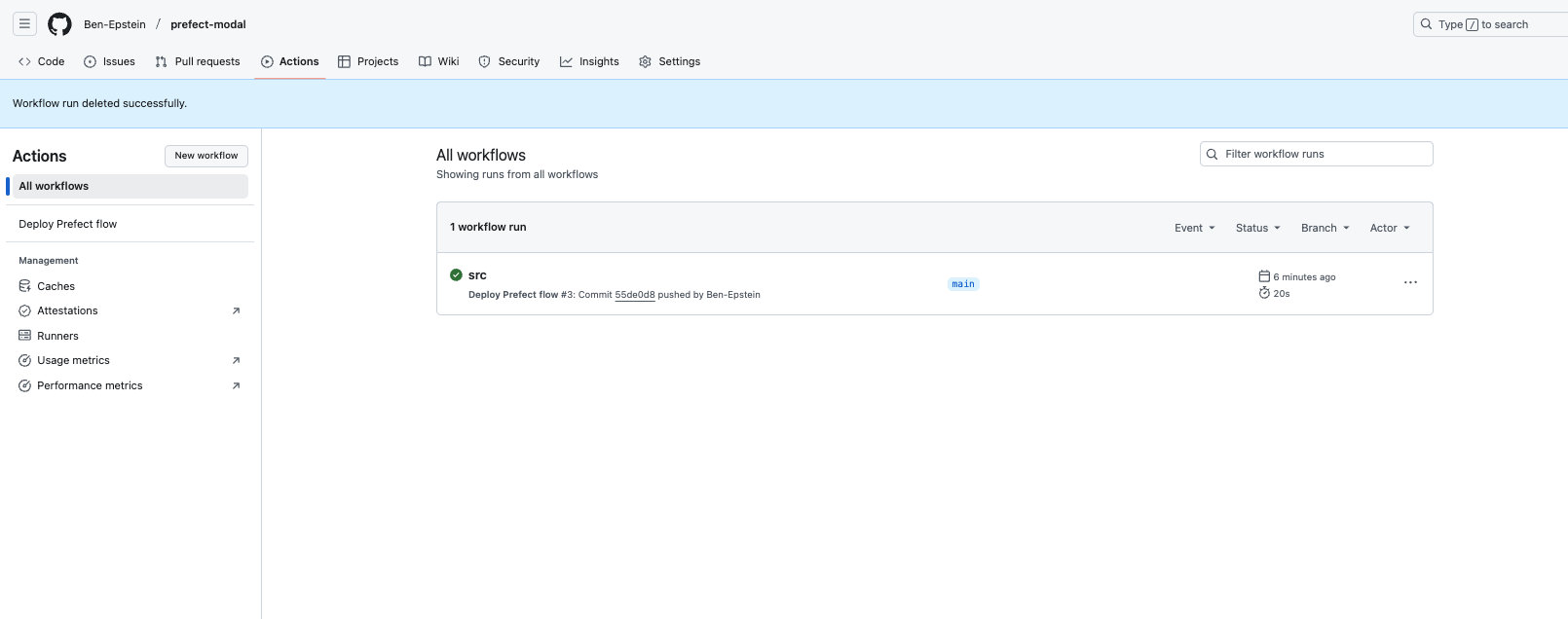Click the Pull requests tab icon
The height and width of the screenshot is (619, 1568).
coord(162,61)
